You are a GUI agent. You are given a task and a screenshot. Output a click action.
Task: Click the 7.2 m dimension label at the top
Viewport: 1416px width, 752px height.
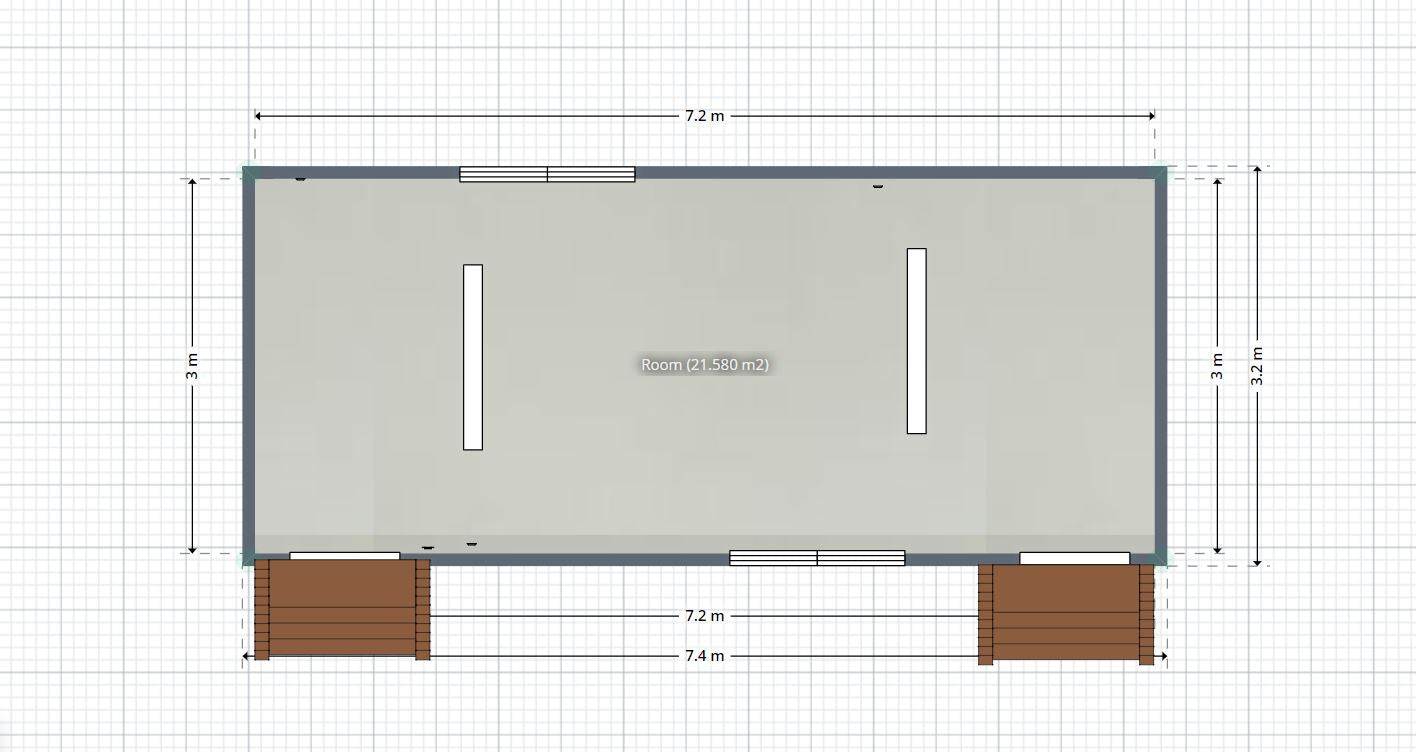pyautogui.click(x=705, y=115)
